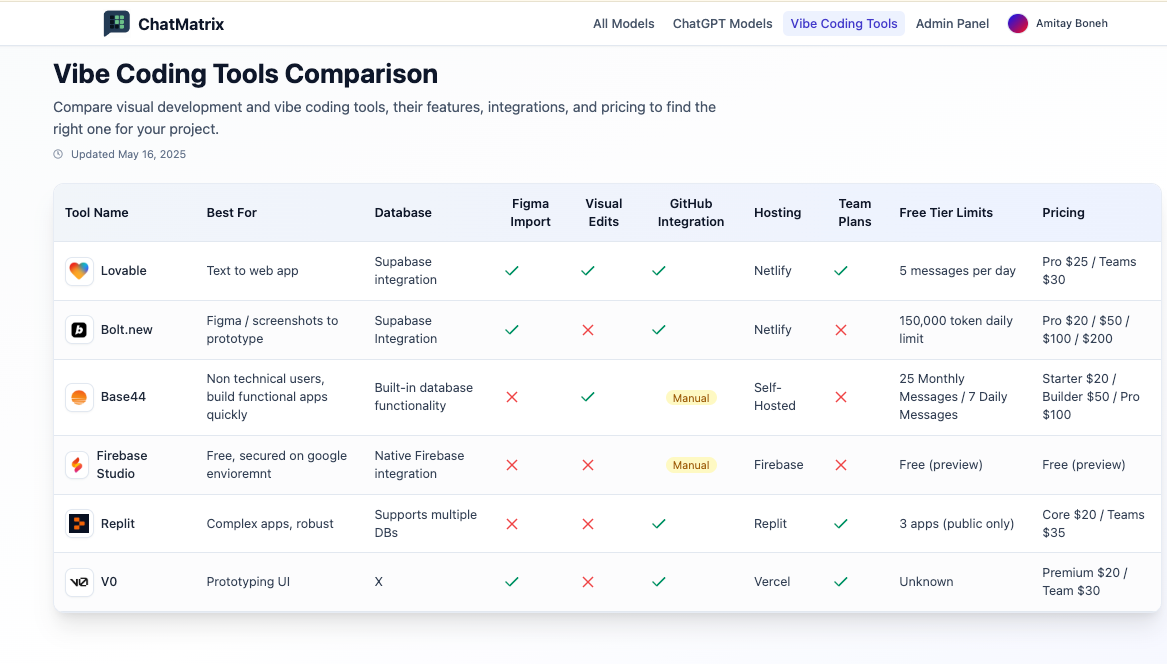Click Amitay Boneh's profile avatar
This screenshot has width=1167, height=664.
pos(1017,24)
